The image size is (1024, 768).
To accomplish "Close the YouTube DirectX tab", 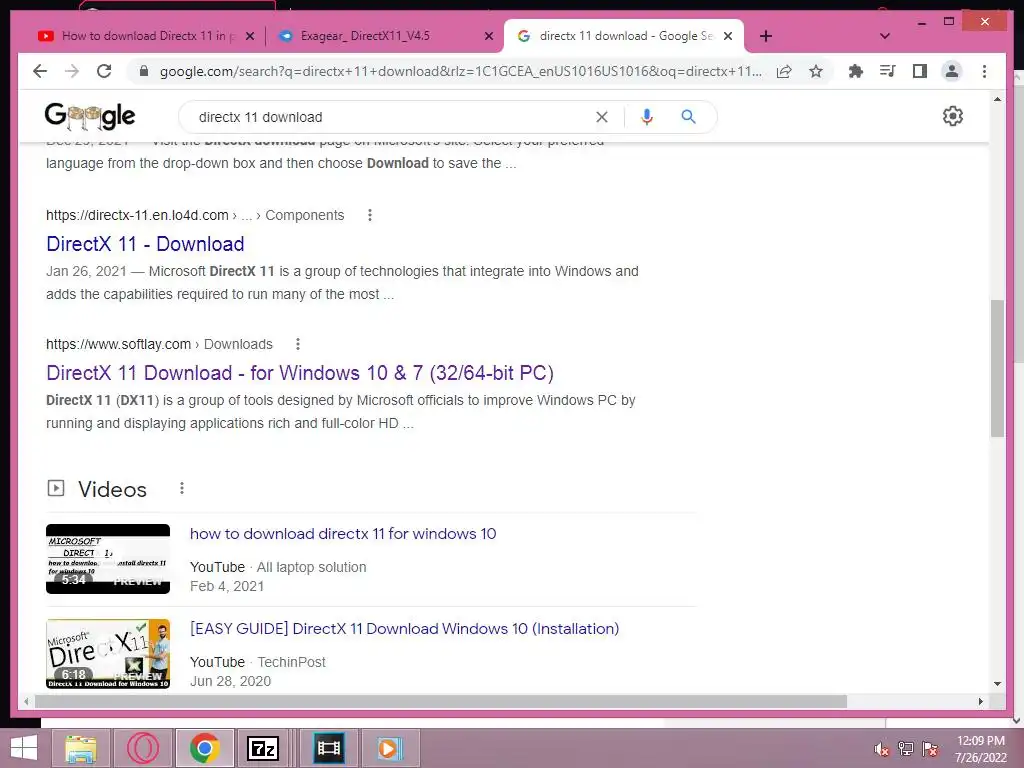I will point(249,36).
